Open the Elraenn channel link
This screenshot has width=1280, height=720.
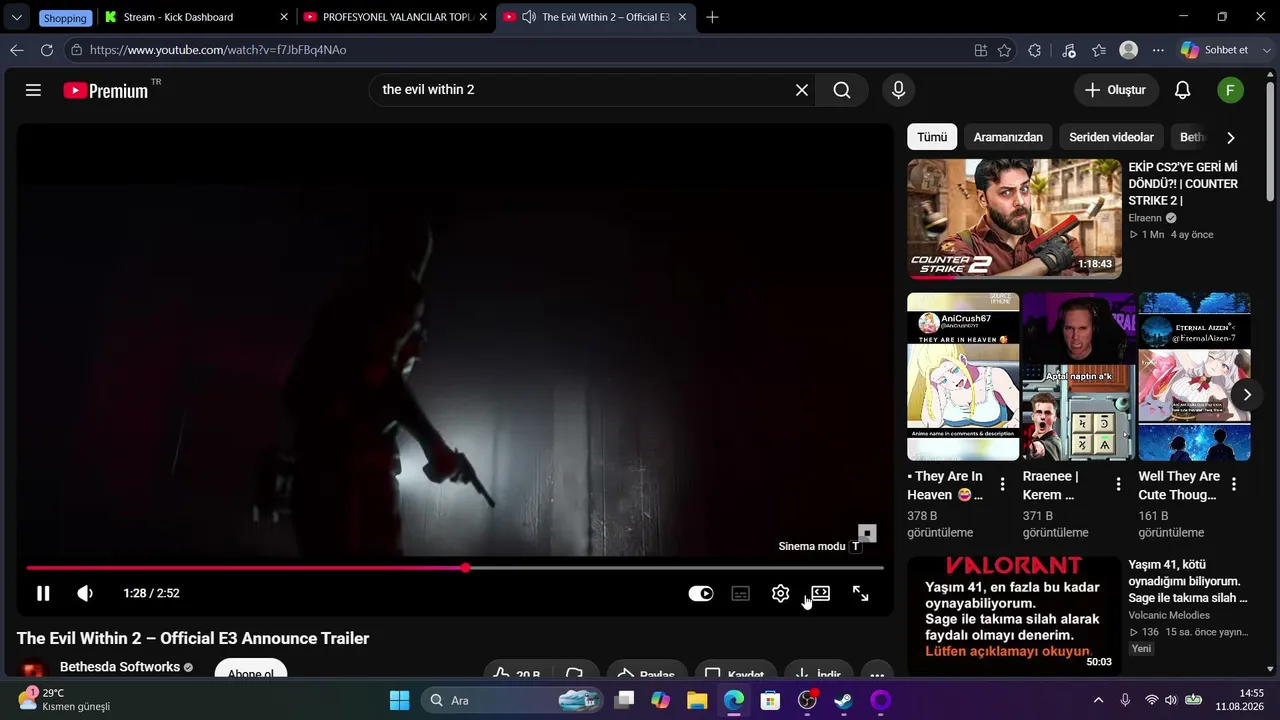[1146, 218]
